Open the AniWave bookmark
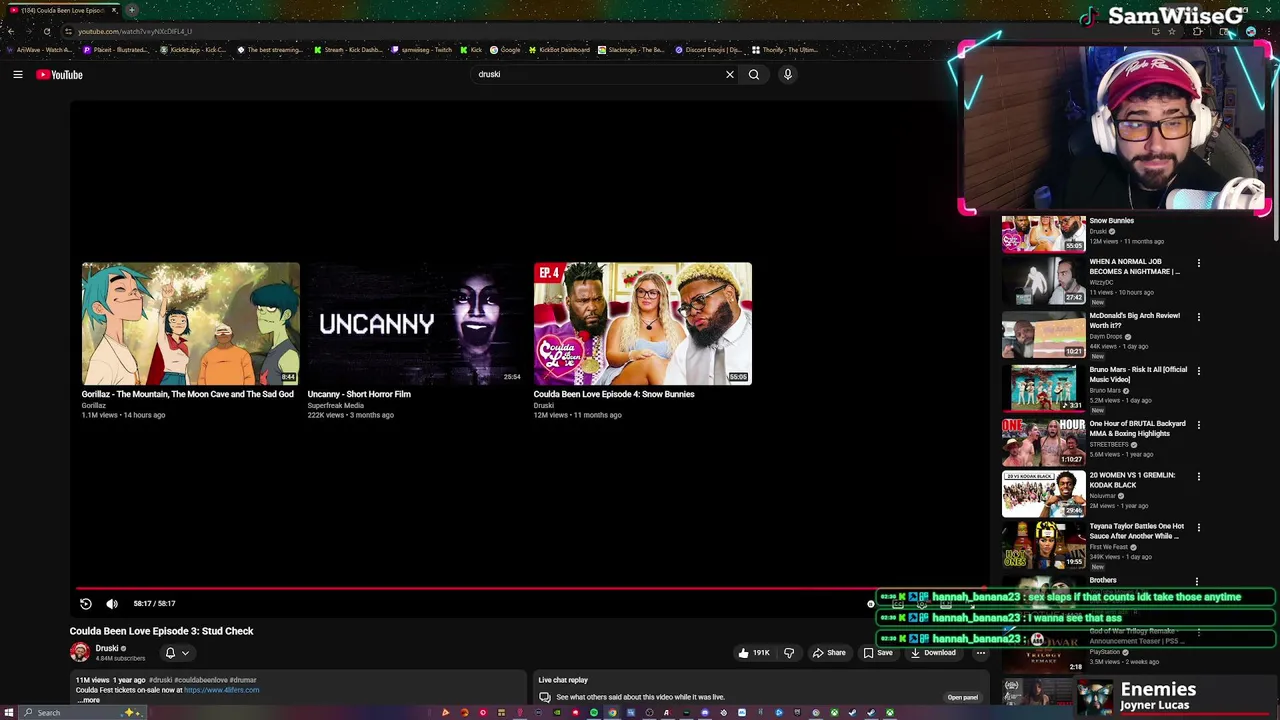Image resolution: width=1280 pixels, height=720 pixels. (x=39, y=50)
